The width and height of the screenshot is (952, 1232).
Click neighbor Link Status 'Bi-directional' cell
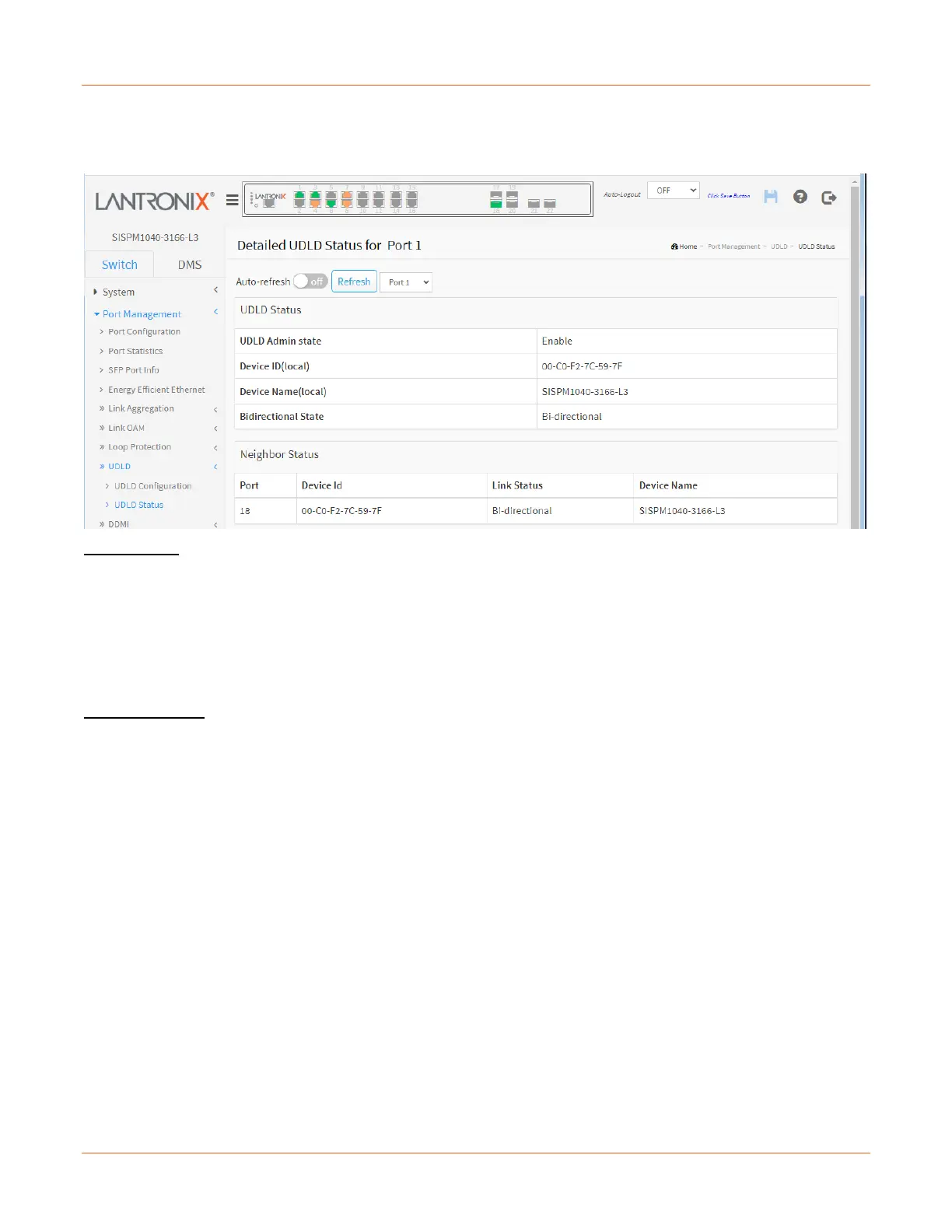pyautogui.click(x=522, y=511)
